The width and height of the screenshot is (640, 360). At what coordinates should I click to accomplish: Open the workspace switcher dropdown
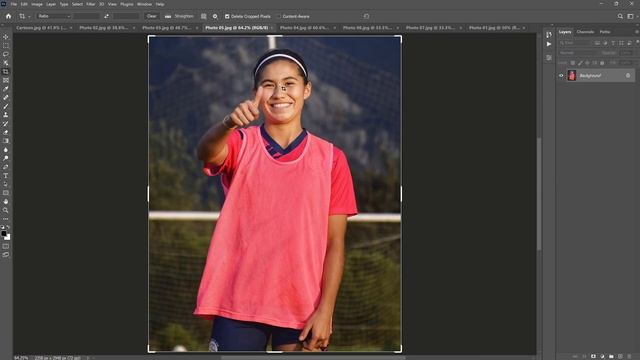click(x=631, y=16)
